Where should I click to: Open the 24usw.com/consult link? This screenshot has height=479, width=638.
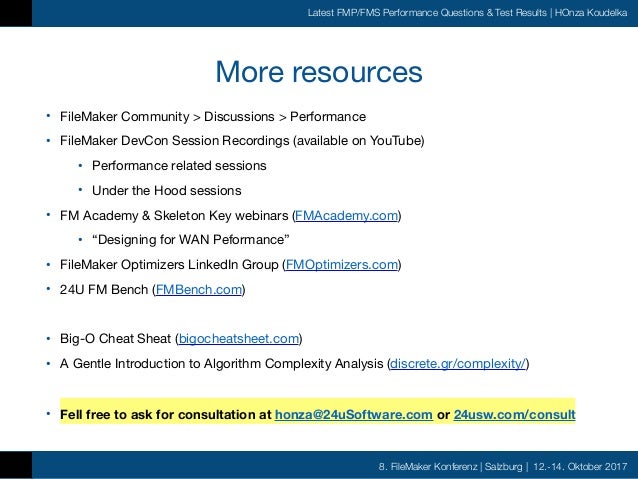(514, 414)
